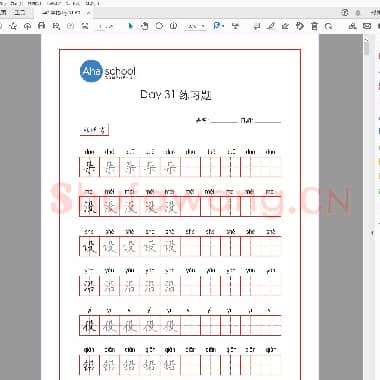Click the scrolling mode icon next to fit page
Screen dimensions: 380x380
[236, 26]
